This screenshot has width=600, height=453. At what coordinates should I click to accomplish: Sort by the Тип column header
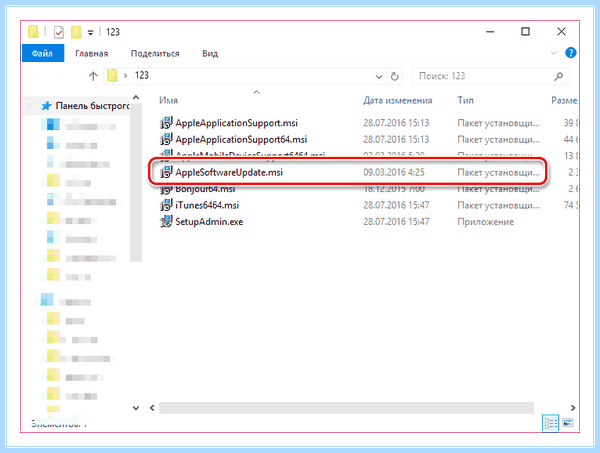click(466, 100)
